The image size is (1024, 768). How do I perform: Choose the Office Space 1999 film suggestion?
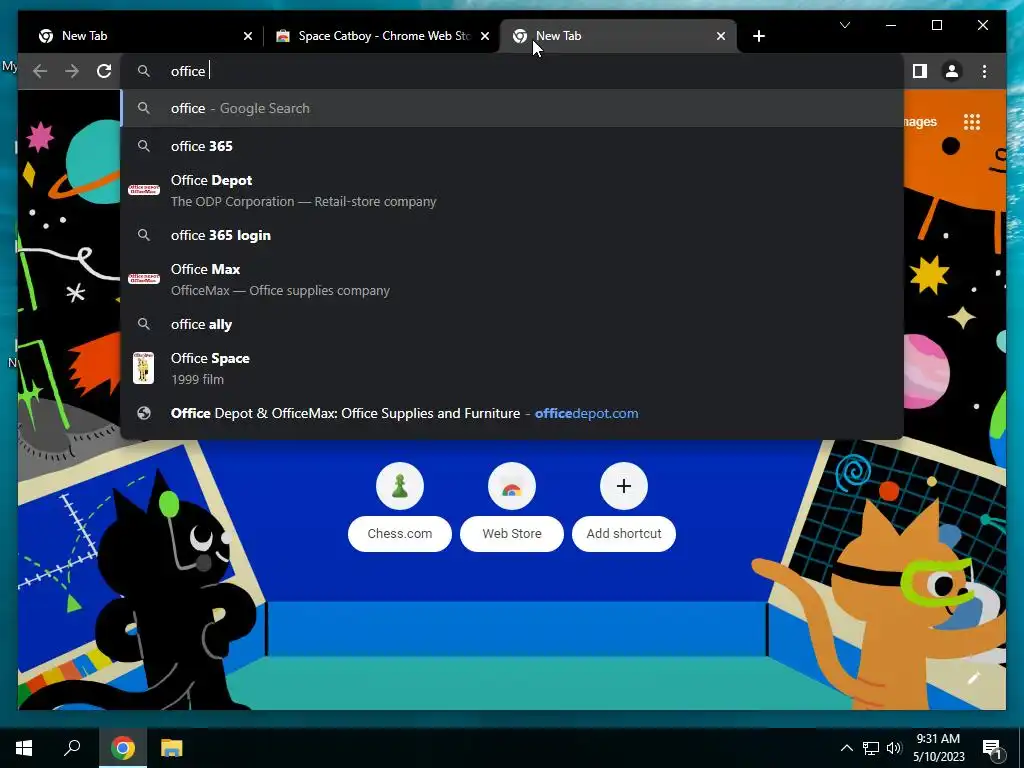tap(512, 368)
